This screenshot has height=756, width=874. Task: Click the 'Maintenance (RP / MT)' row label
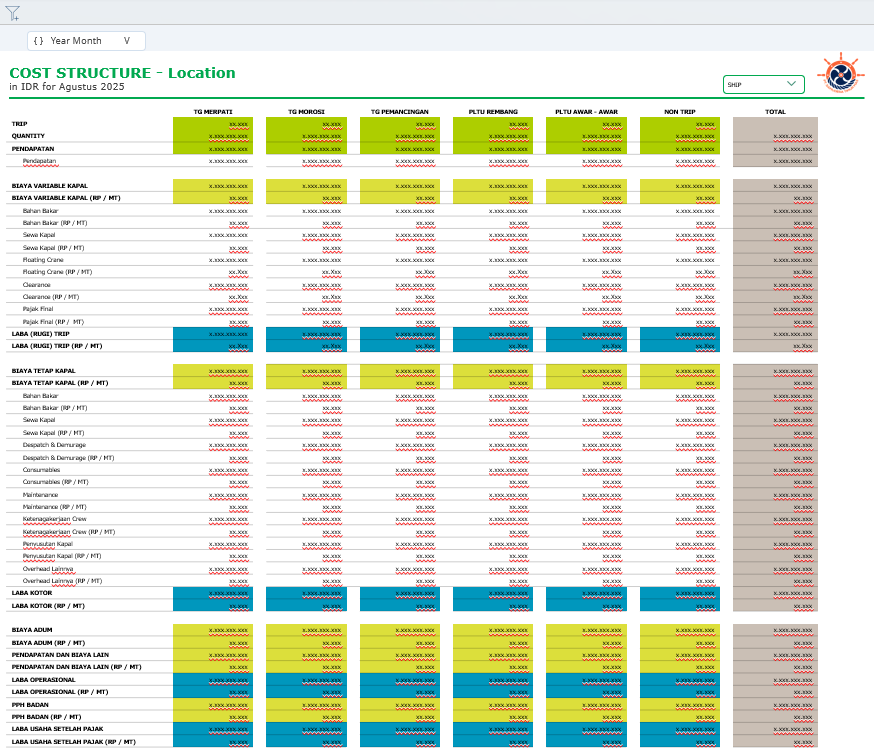(54, 507)
